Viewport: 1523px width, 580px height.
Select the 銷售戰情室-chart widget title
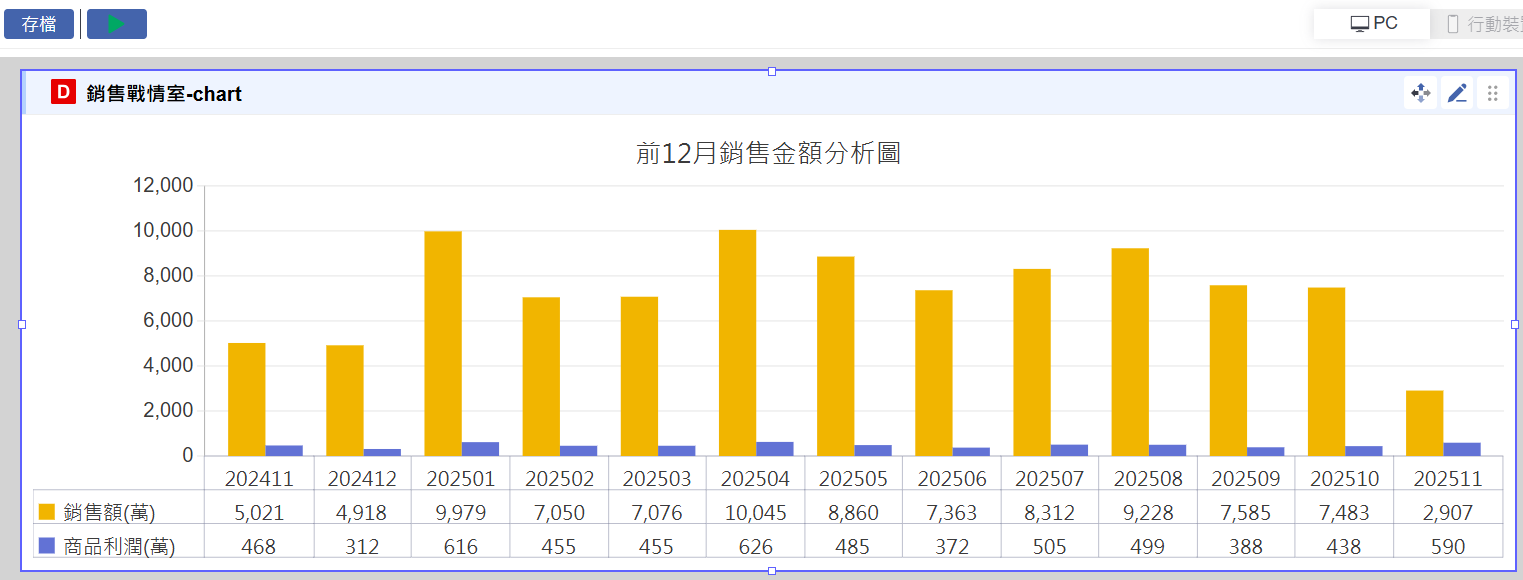[164, 94]
